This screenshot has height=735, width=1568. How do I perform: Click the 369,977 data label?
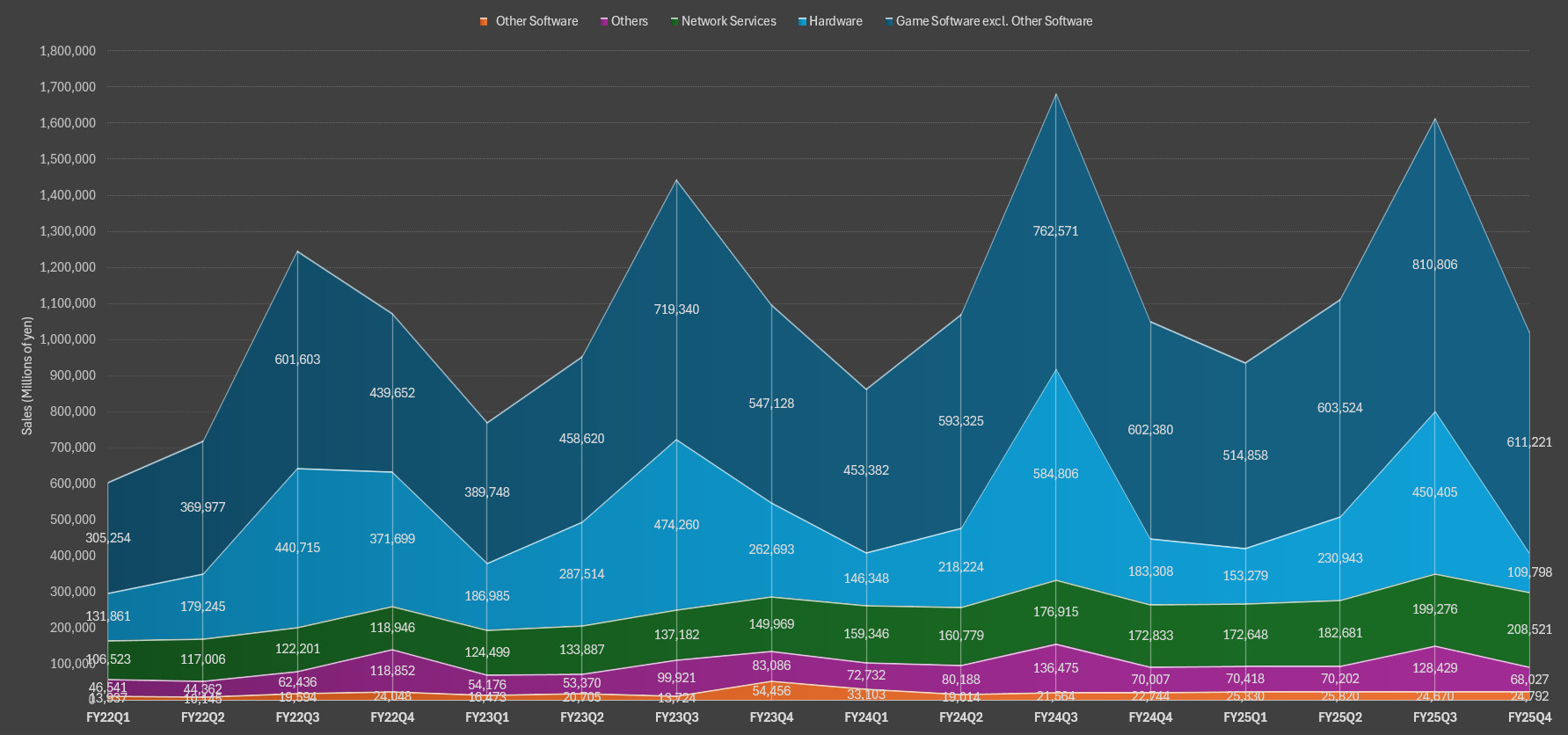click(203, 507)
